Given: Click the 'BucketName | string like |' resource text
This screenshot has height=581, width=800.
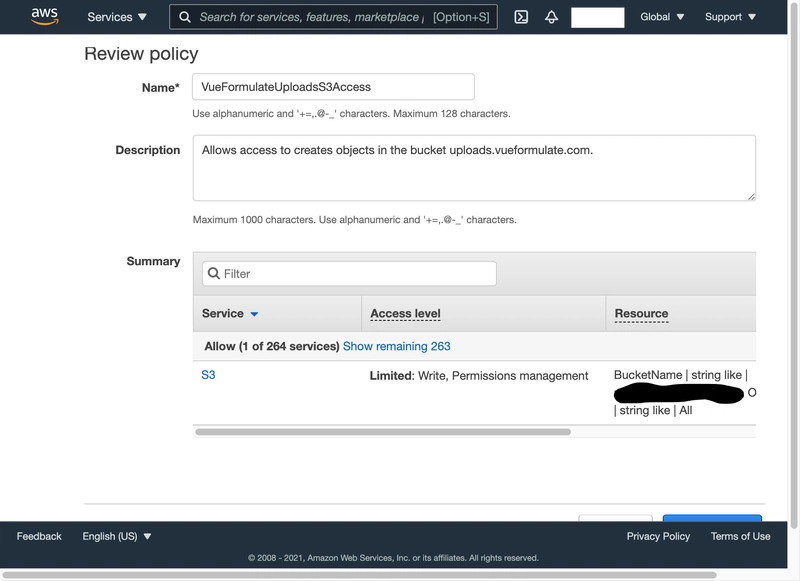Looking at the screenshot, I should coord(681,375).
